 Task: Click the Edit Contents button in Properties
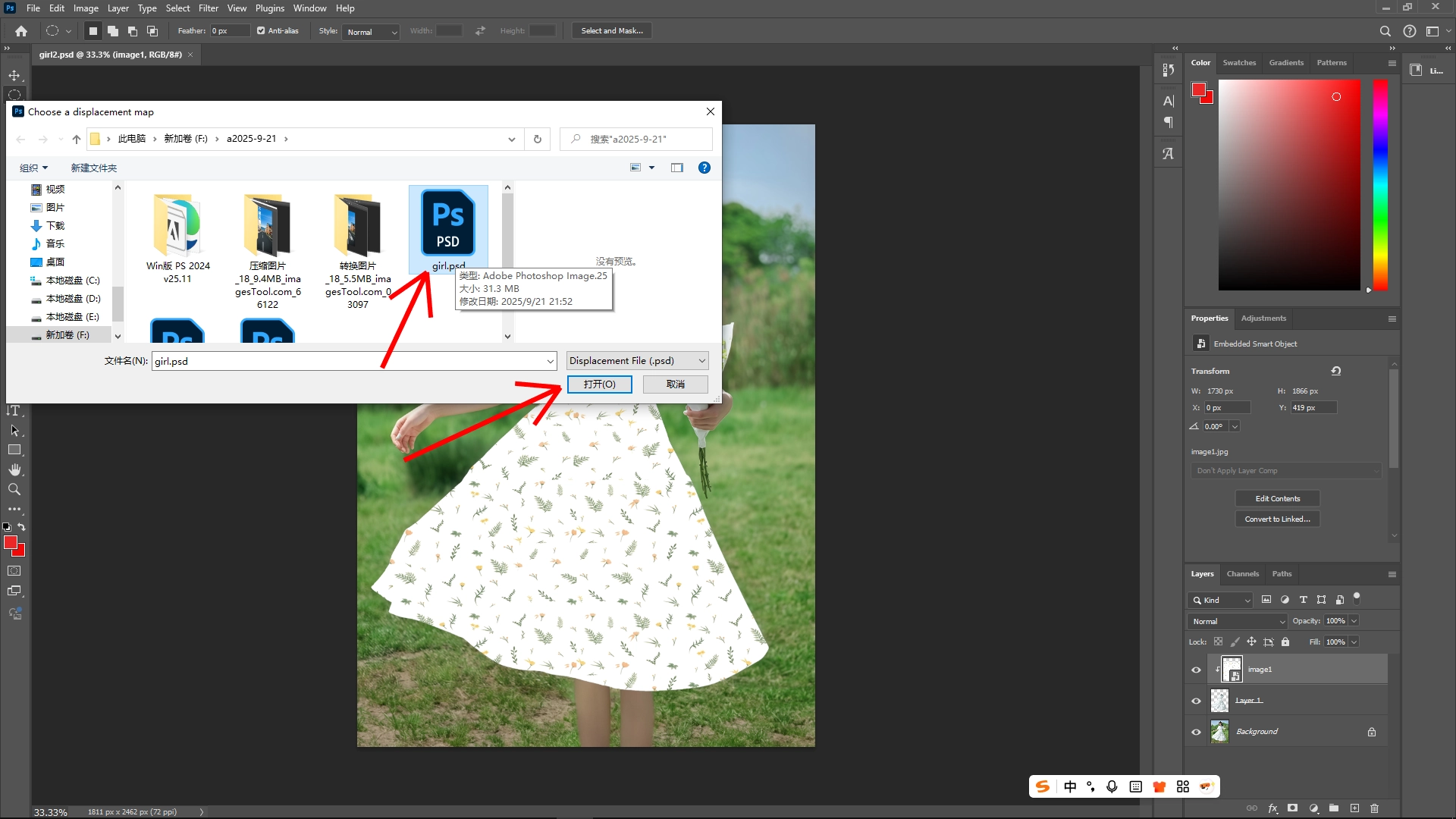tap(1277, 498)
